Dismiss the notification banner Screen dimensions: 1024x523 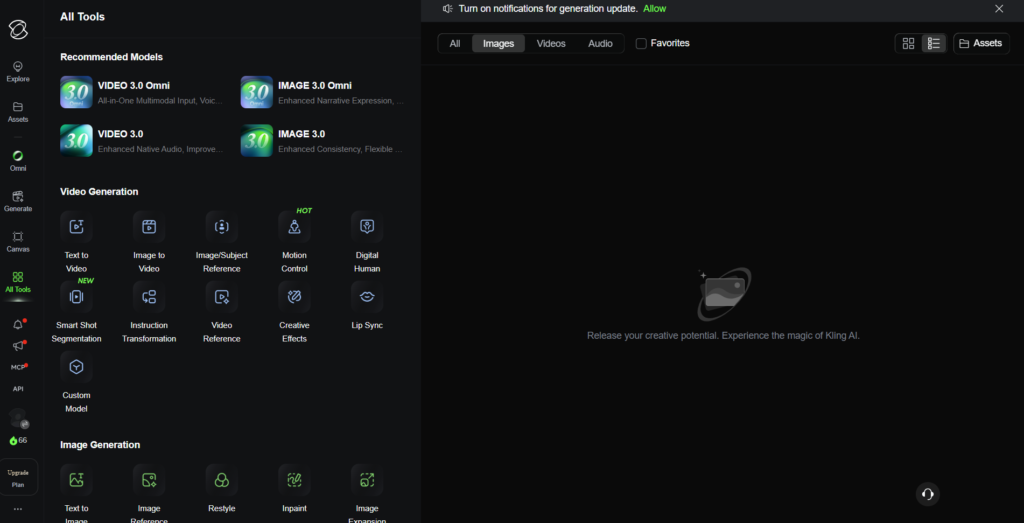click(999, 8)
